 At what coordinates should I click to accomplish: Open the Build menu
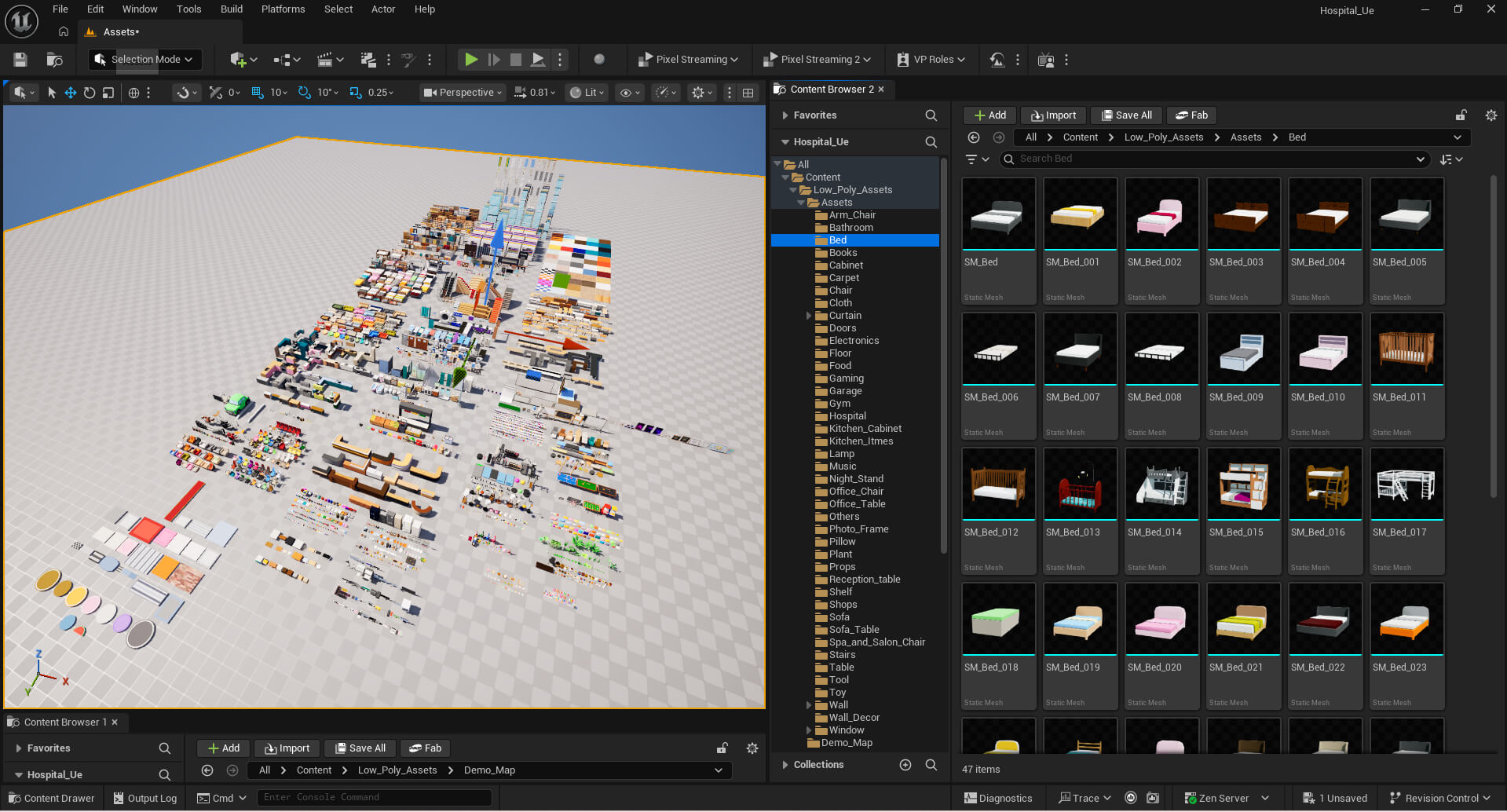coord(232,9)
